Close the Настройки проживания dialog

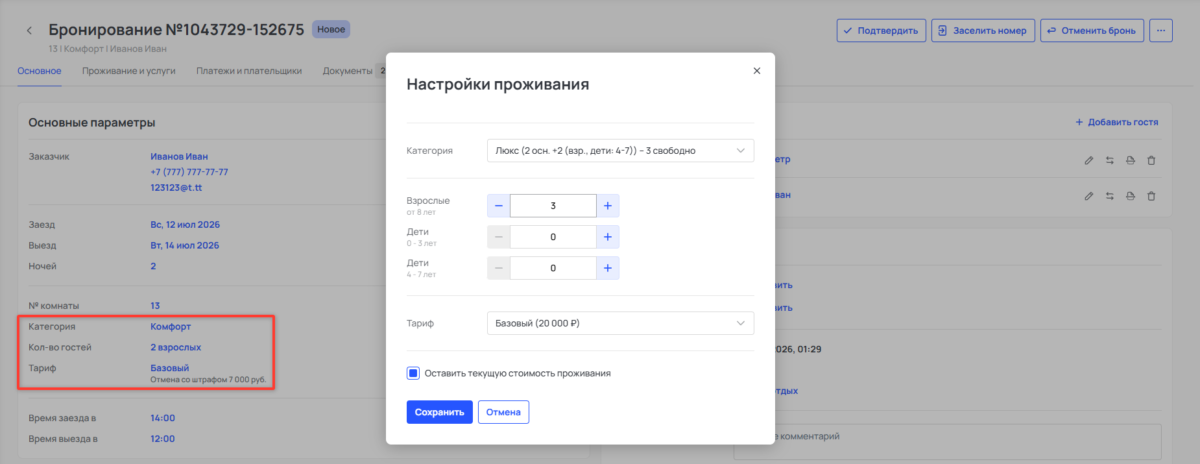pos(756,71)
